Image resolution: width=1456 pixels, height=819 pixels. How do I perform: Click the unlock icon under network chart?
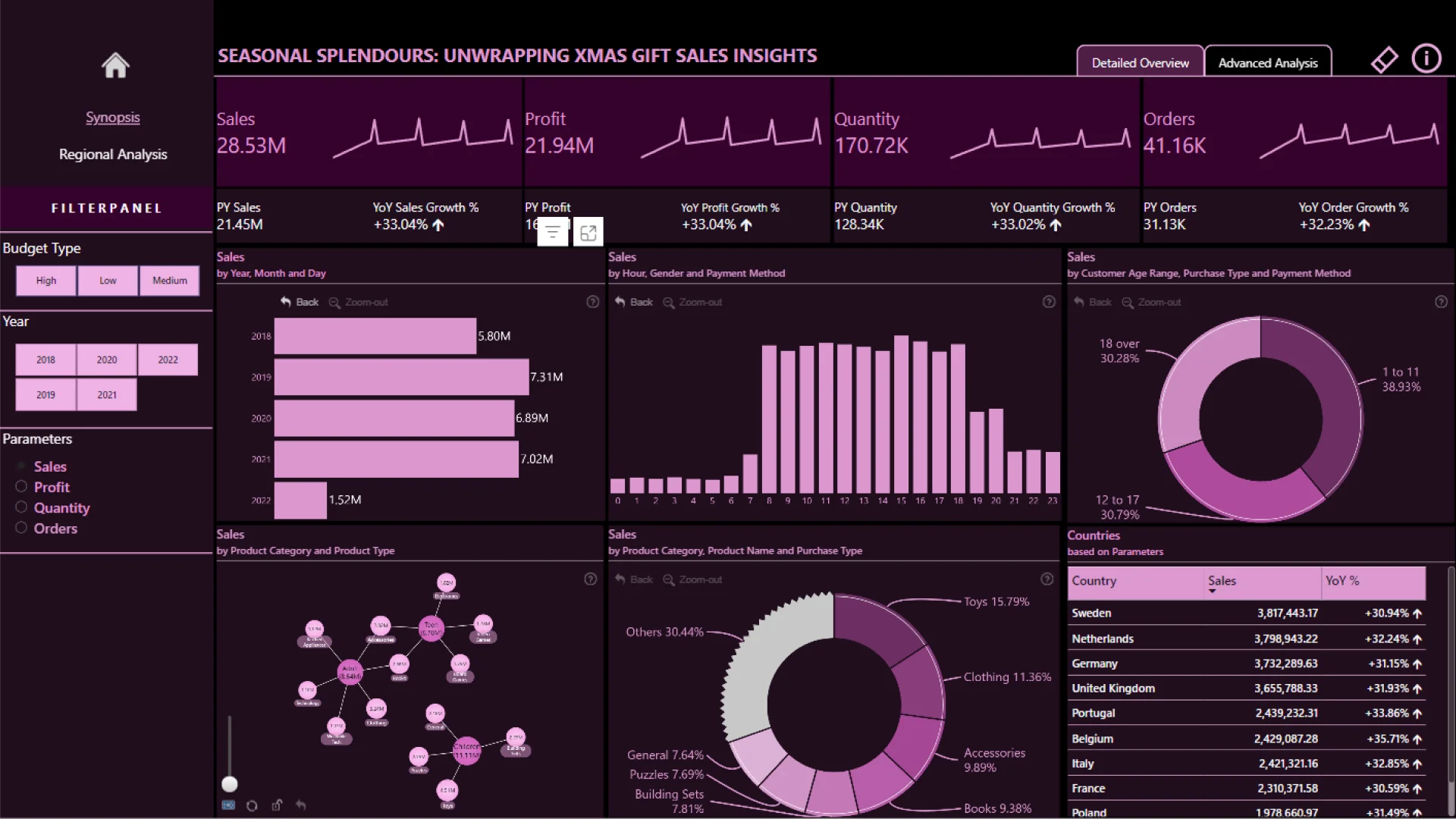(x=277, y=805)
